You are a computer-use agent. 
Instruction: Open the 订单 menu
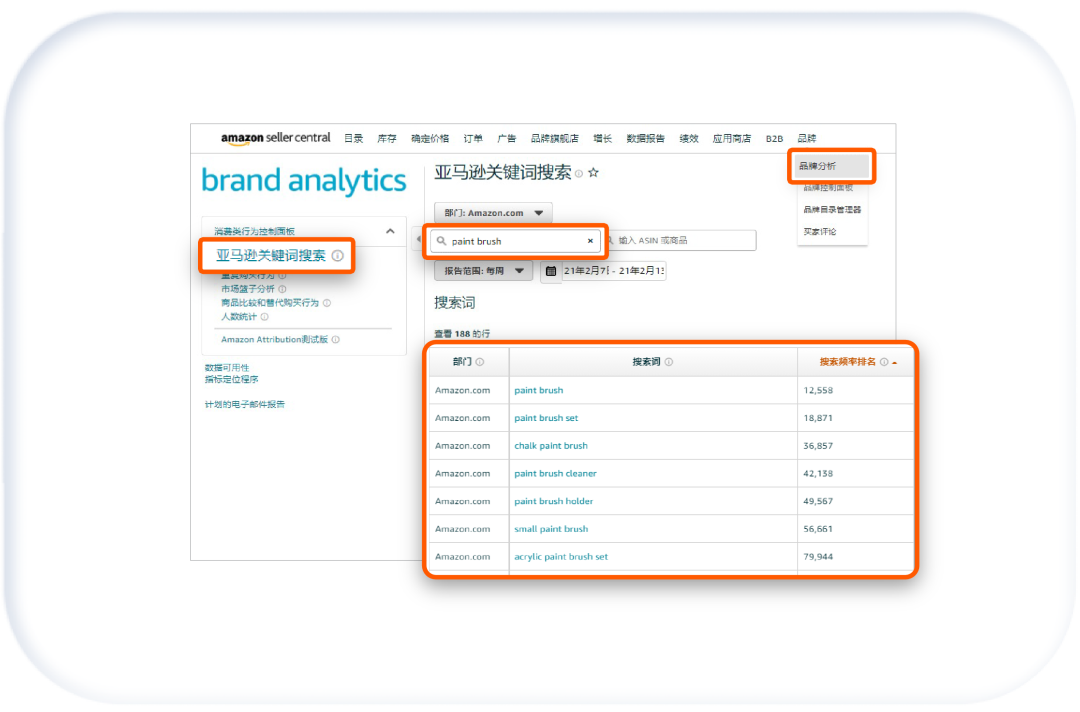coord(473,138)
